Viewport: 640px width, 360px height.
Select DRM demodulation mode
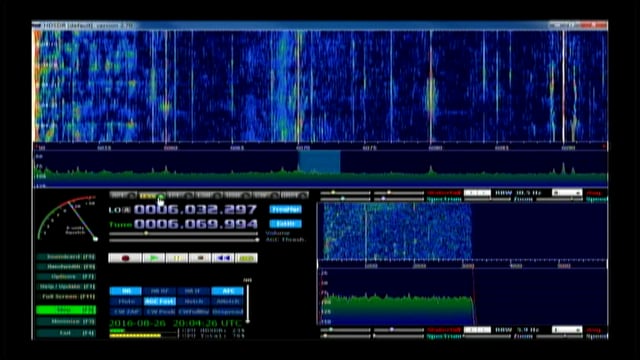(x=294, y=196)
